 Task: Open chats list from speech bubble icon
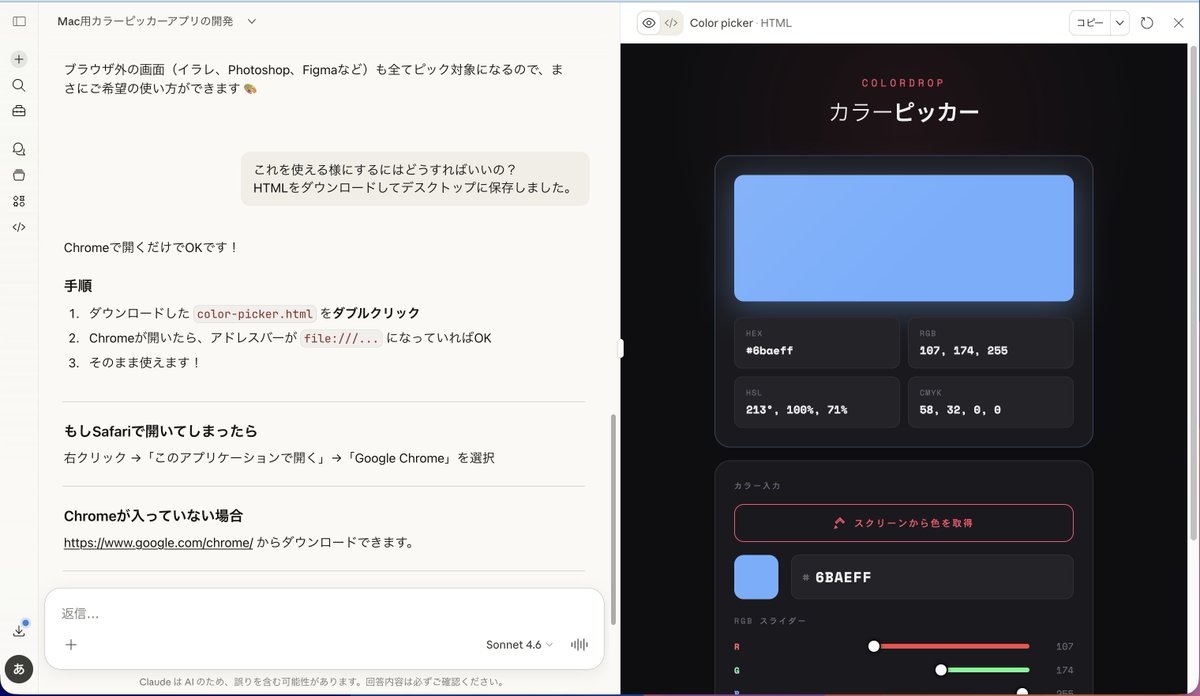pyautogui.click(x=19, y=149)
